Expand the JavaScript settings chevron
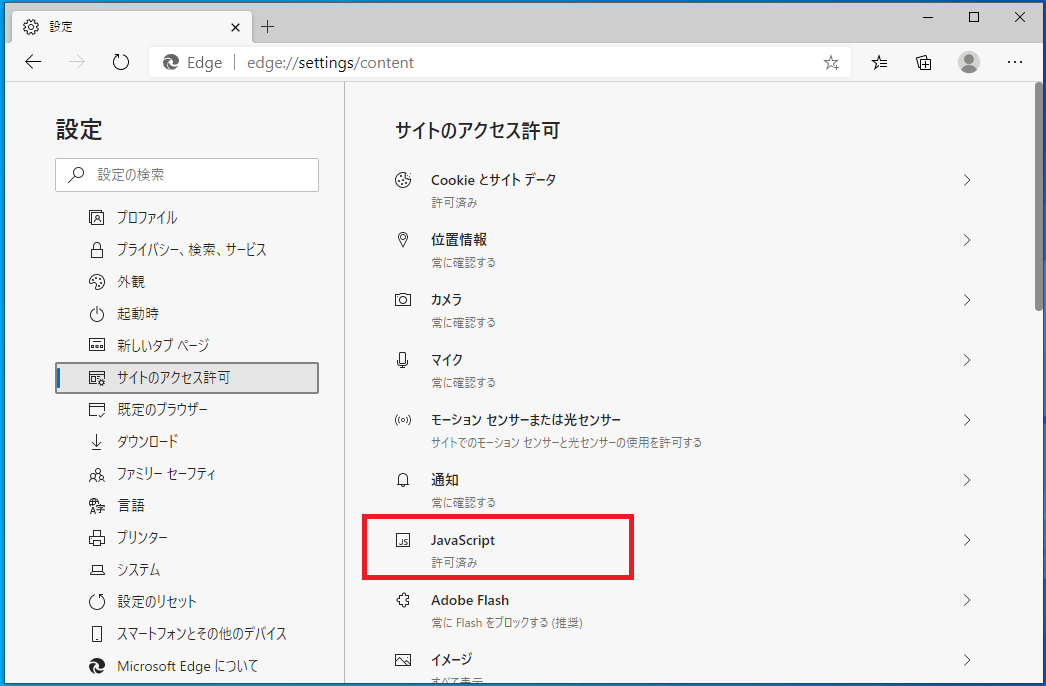1046x686 pixels. (967, 540)
